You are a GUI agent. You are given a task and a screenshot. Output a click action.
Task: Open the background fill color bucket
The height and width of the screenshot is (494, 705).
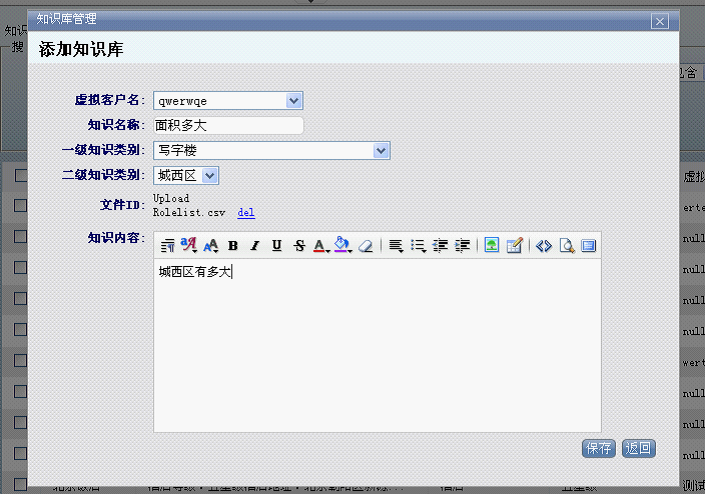[343, 245]
